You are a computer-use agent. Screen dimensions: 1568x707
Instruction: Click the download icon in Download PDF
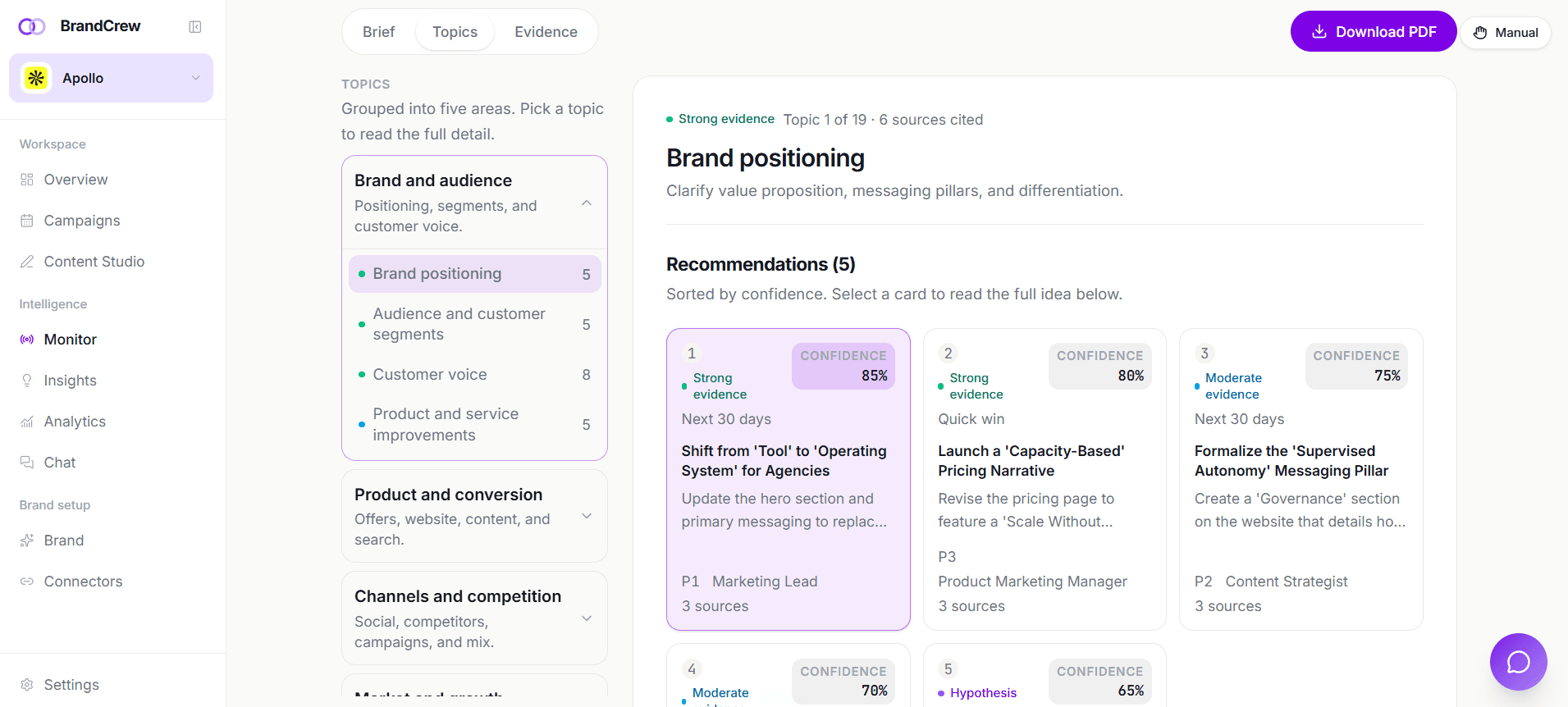click(1319, 31)
